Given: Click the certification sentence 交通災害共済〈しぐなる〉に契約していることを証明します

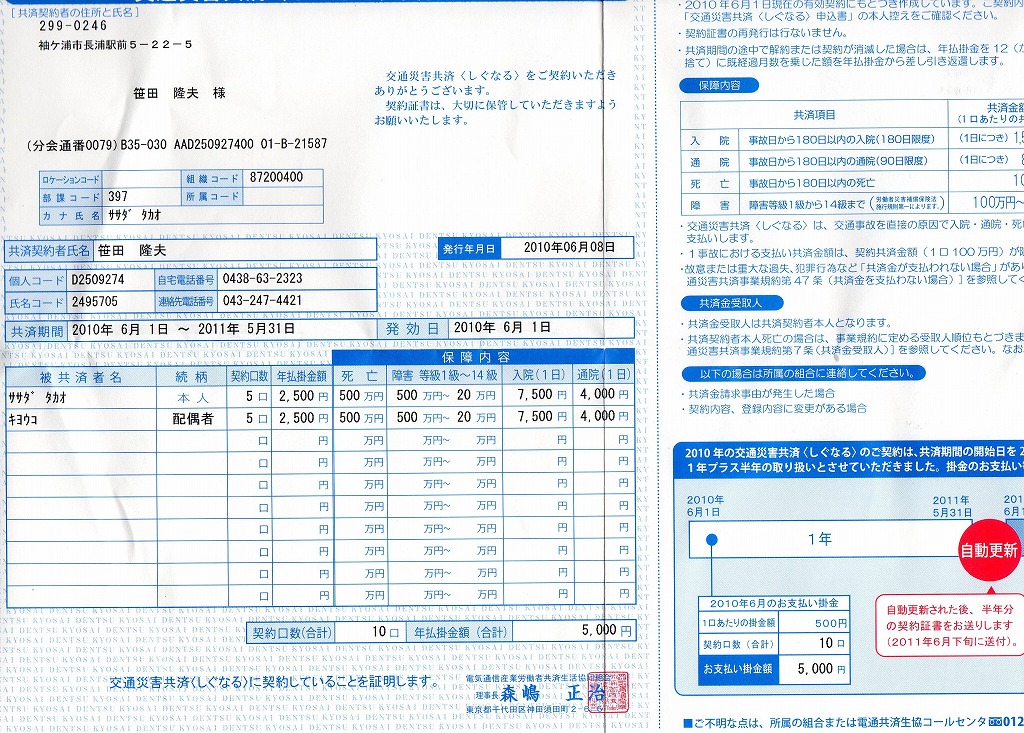Looking at the screenshot, I should (x=275, y=682).
